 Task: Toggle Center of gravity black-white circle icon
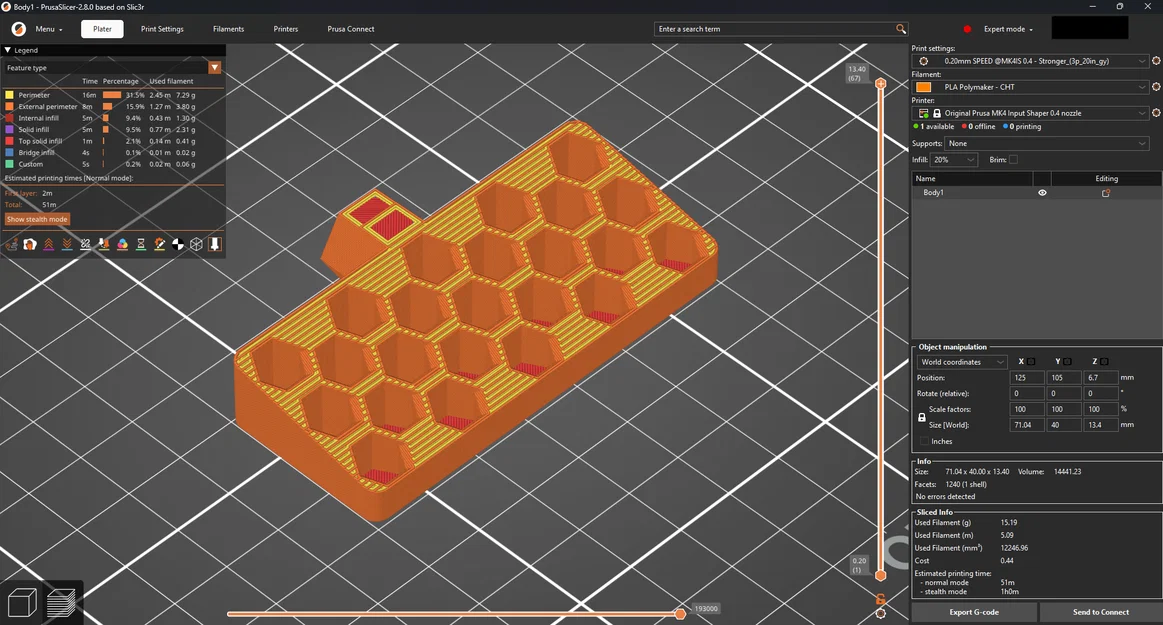coord(178,244)
